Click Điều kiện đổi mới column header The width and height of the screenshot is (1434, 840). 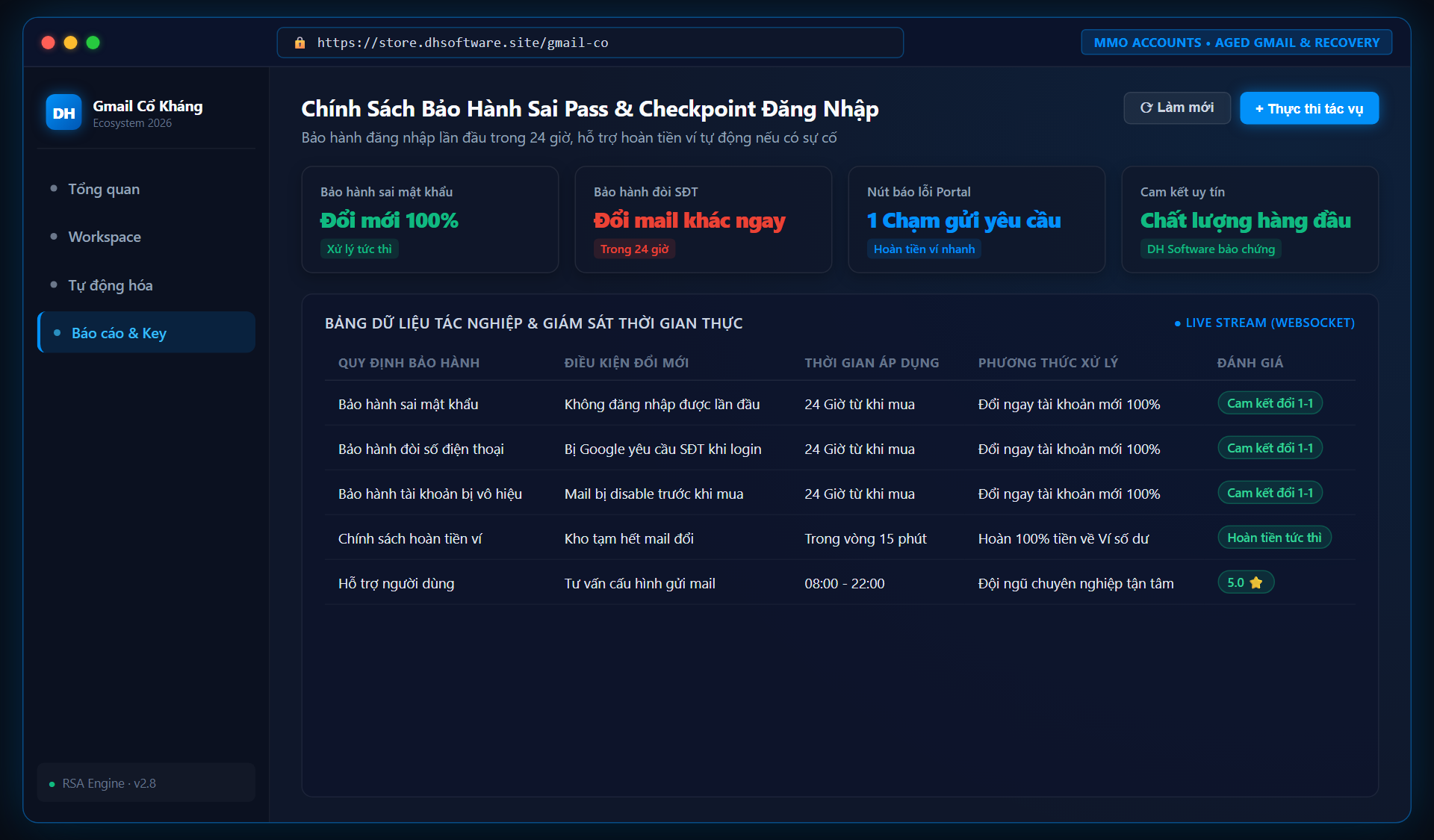(x=627, y=363)
